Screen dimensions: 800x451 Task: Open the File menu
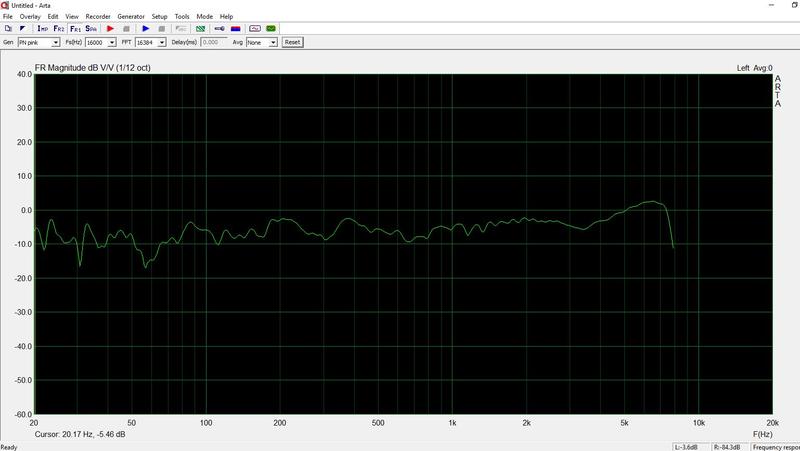8,16
